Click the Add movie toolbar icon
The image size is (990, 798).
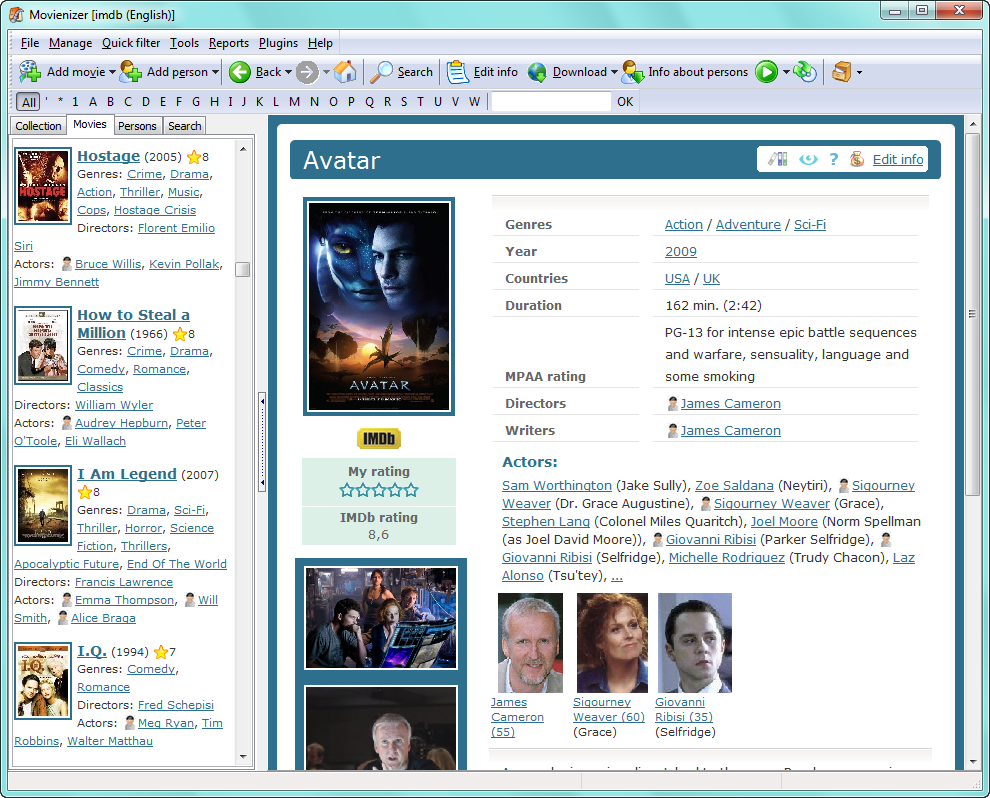click(x=30, y=72)
